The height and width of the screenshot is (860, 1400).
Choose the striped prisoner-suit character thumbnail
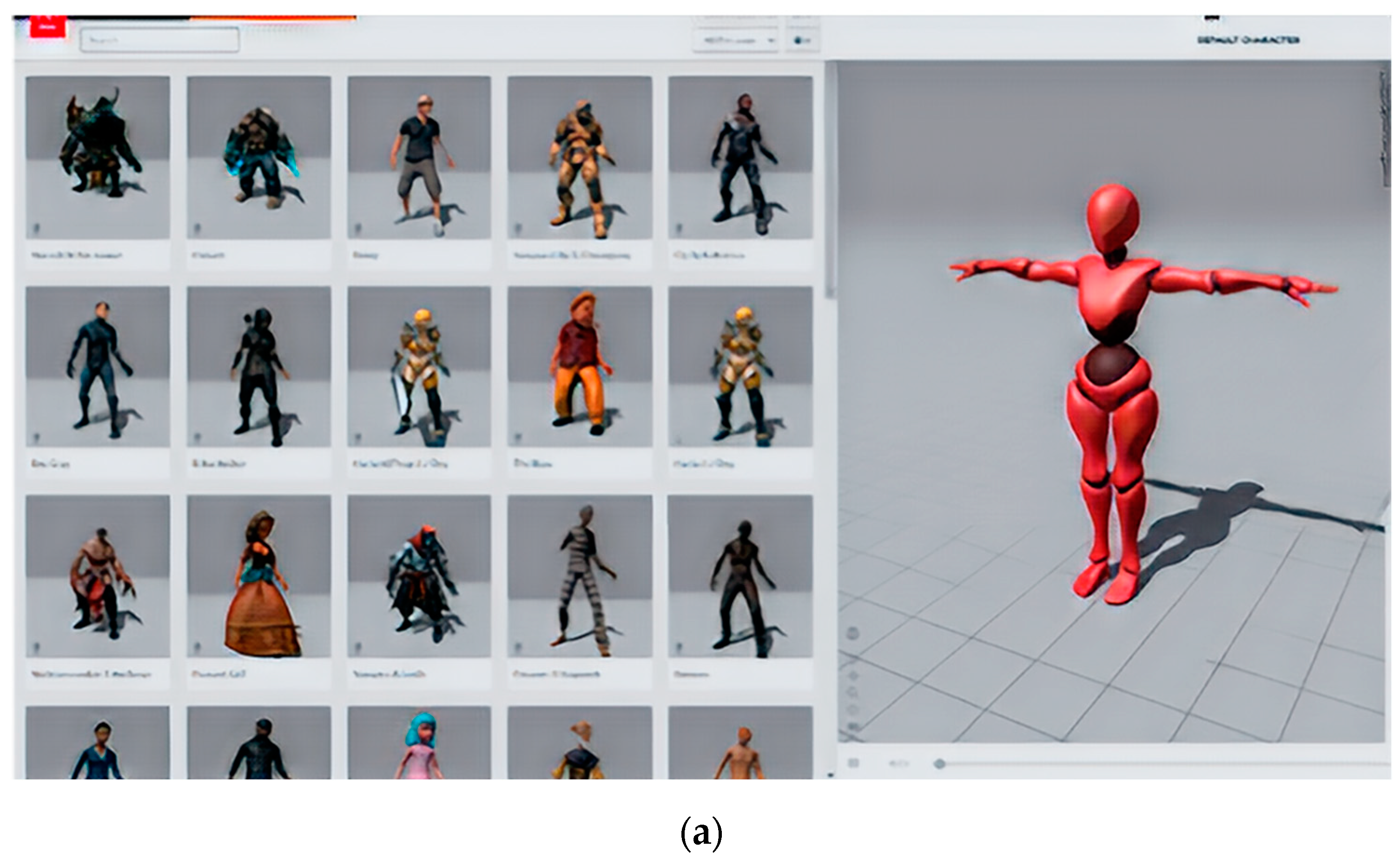[580, 576]
